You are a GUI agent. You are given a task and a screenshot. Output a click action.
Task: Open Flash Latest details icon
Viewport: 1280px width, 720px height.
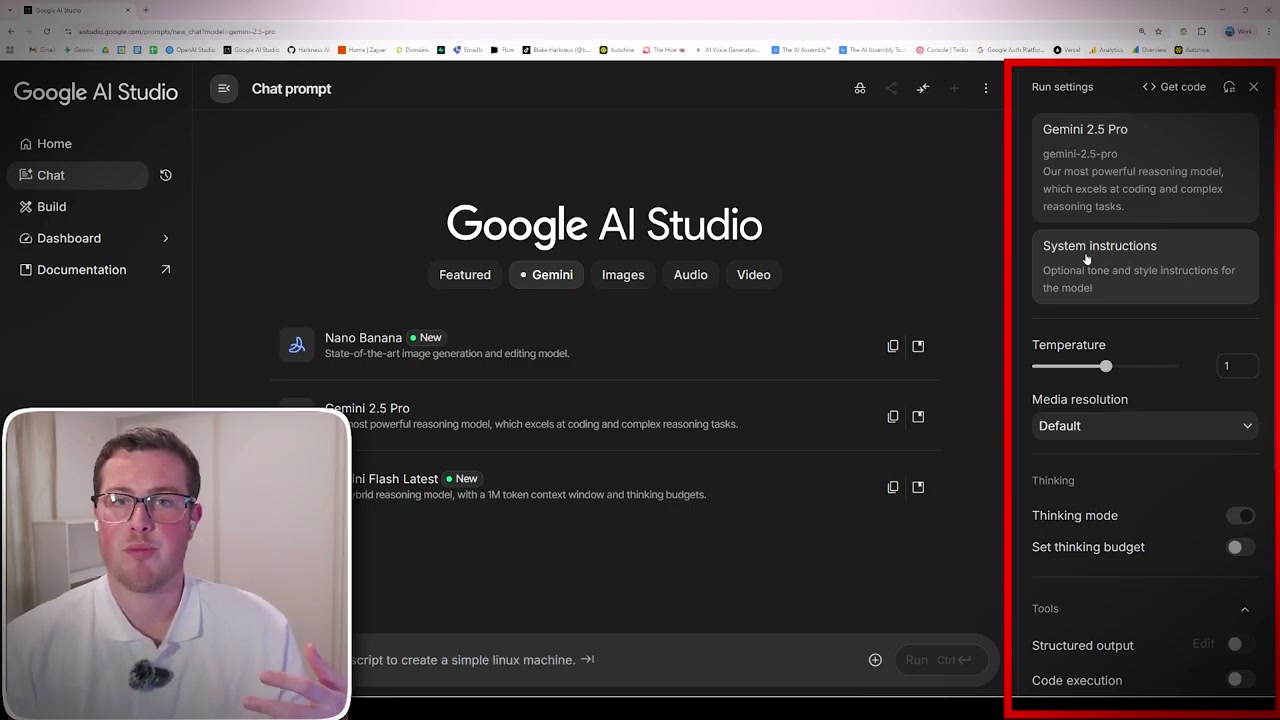coord(918,487)
